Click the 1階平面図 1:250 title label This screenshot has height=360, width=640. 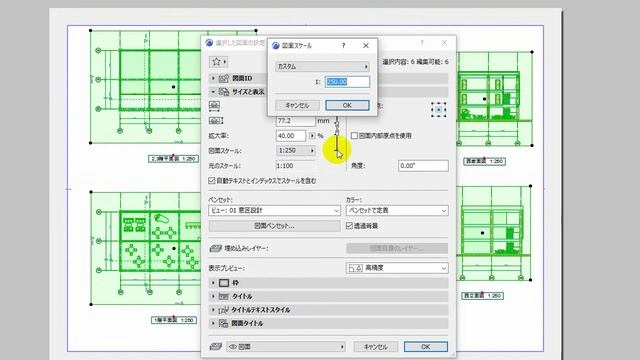[174, 320]
